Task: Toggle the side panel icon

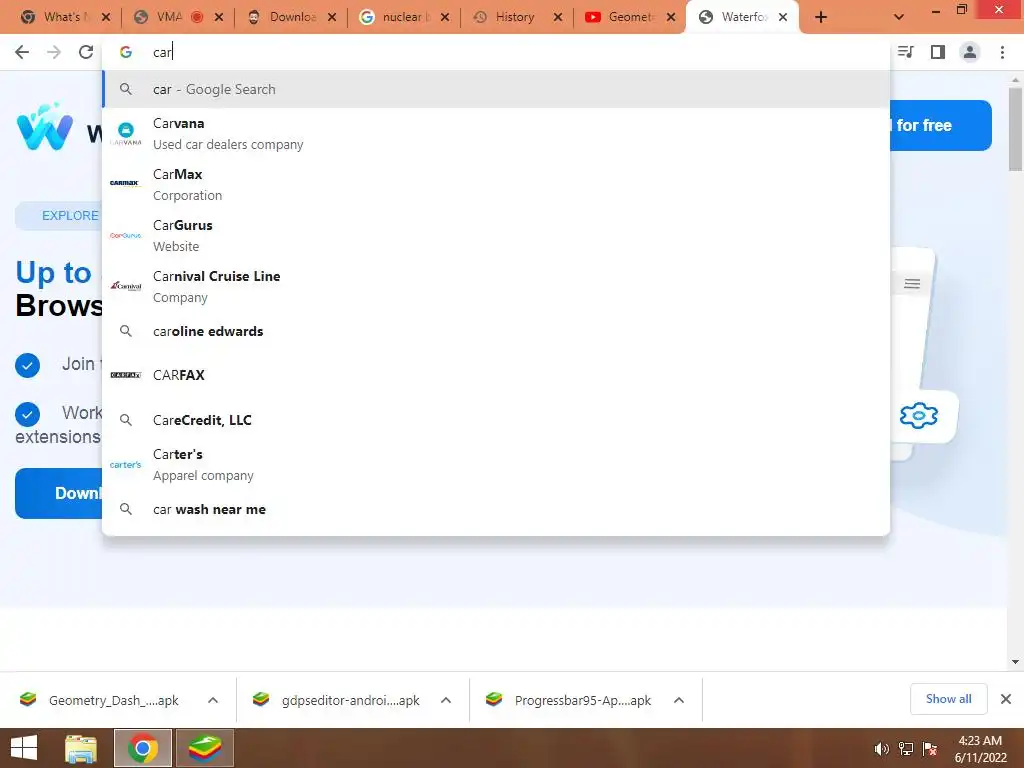Action: tap(938, 52)
